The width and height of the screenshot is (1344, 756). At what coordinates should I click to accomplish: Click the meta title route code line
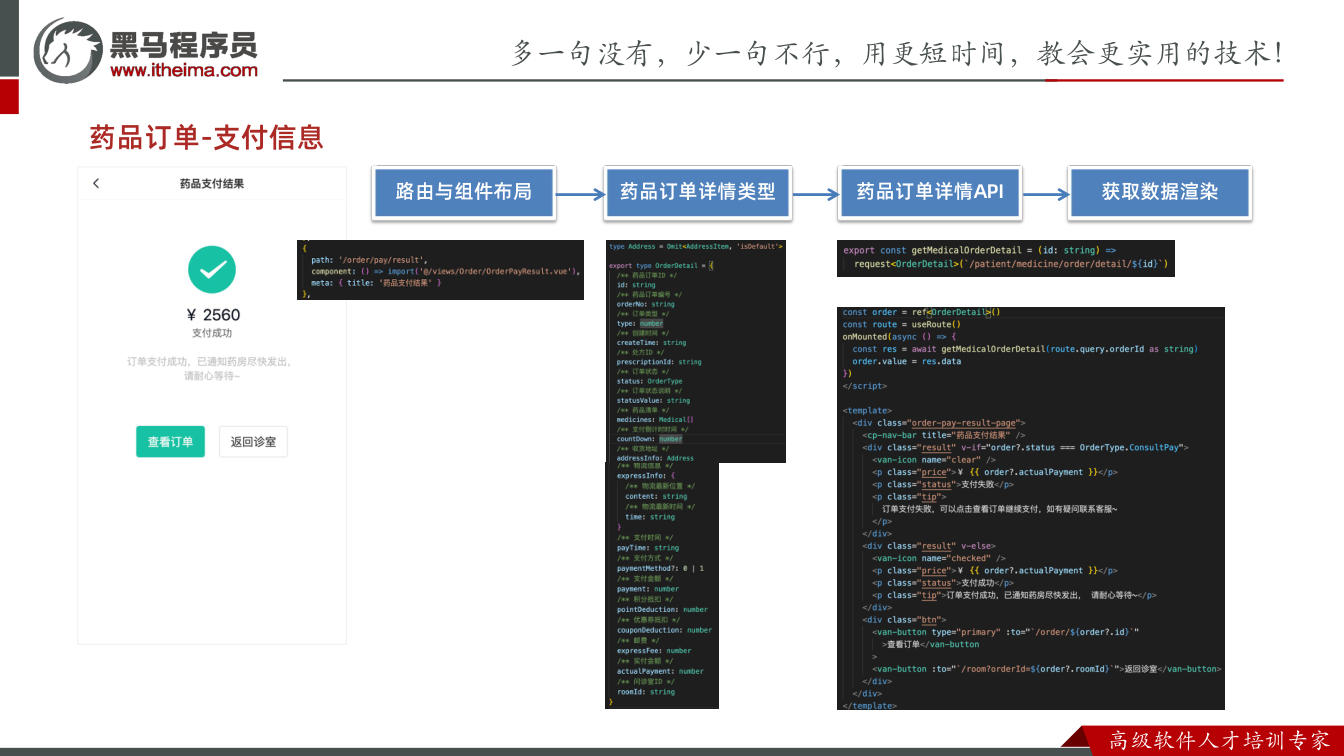[x=376, y=283]
